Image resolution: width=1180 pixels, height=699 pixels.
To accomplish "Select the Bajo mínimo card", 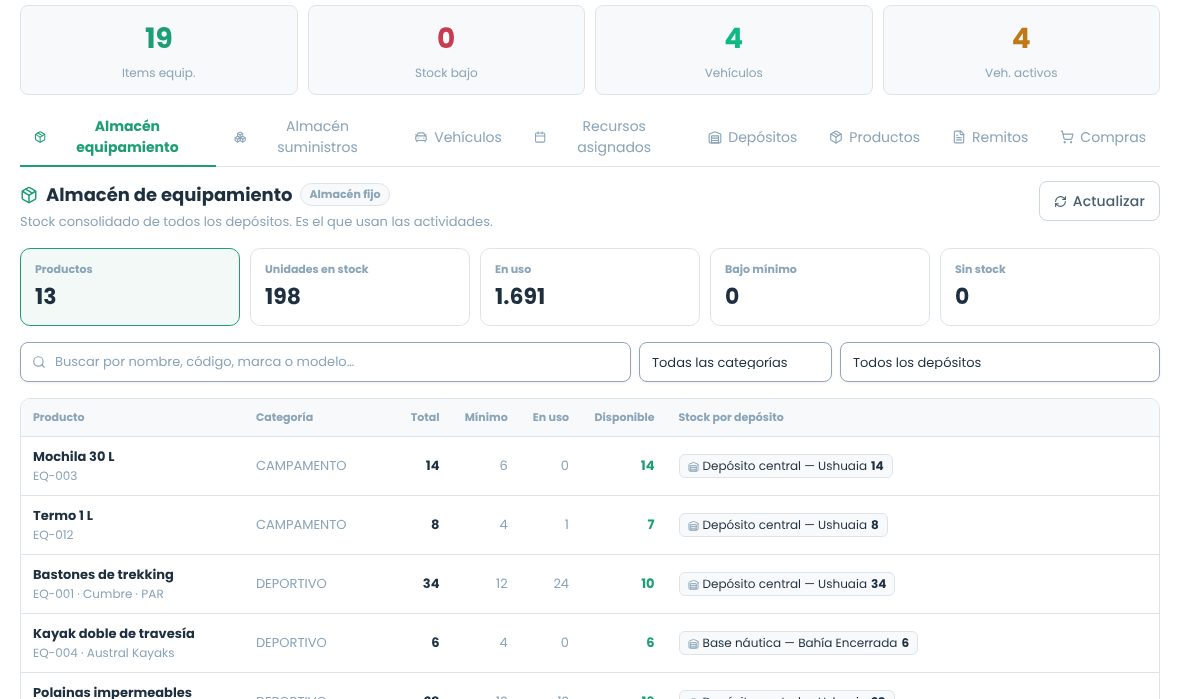I will [820, 287].
